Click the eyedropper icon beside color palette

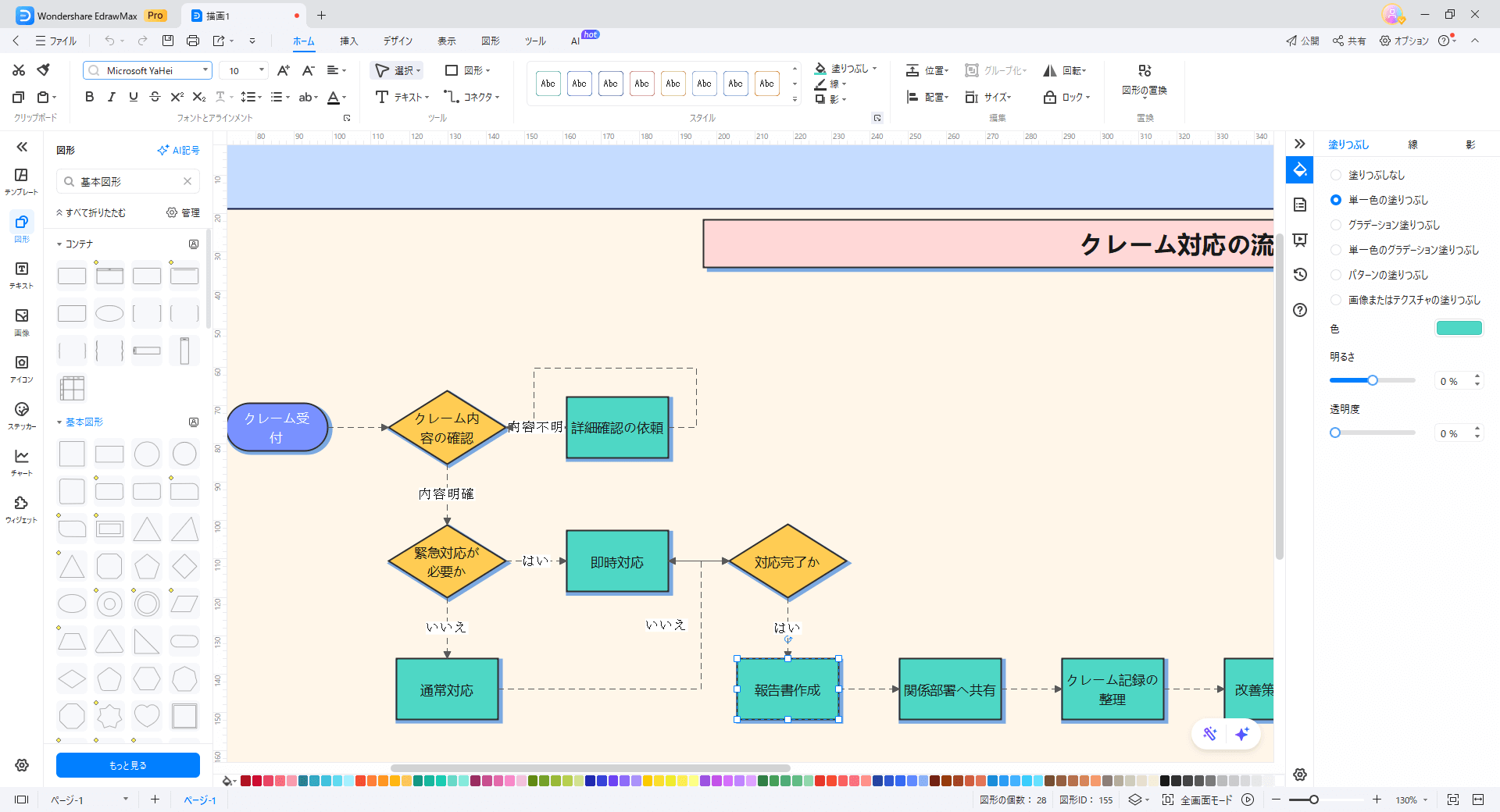(x=227, y=781)
